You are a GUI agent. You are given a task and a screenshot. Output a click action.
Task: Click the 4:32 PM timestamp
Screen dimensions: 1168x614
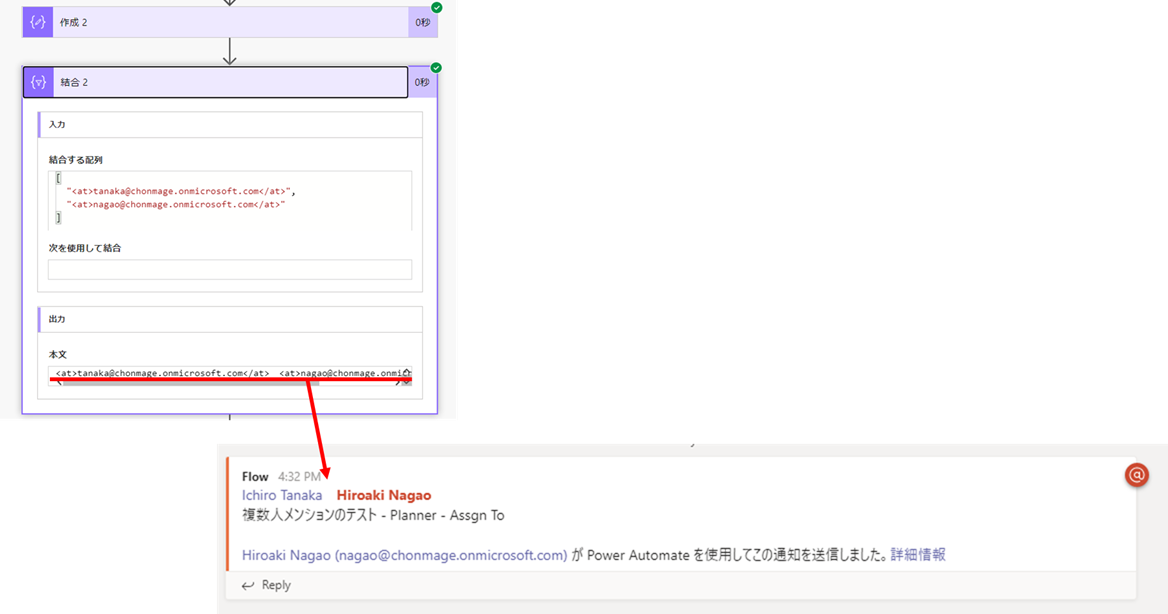coord(299,477)
